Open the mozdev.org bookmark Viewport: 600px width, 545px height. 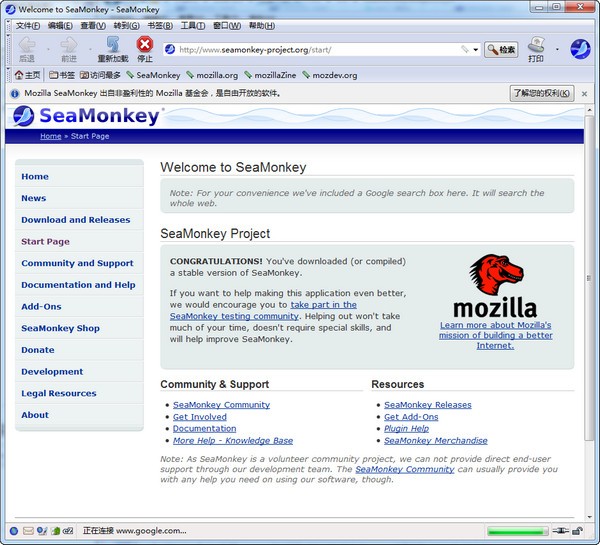click(x=329, y=75)
